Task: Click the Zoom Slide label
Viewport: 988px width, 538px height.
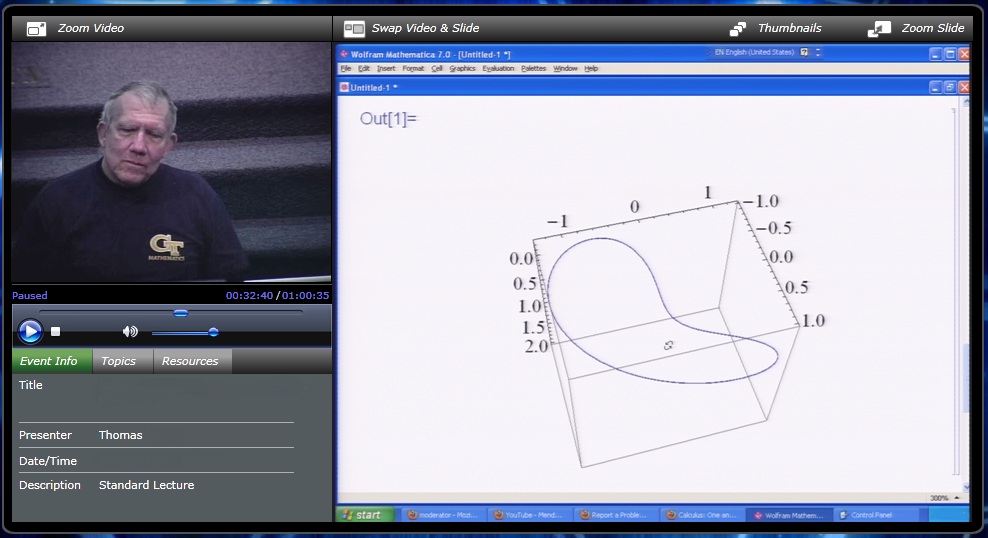Action: 933,28
